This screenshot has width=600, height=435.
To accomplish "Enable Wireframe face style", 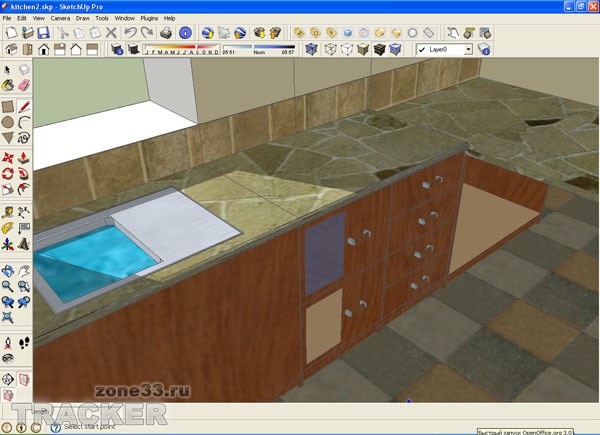I will tap(331, 49).
